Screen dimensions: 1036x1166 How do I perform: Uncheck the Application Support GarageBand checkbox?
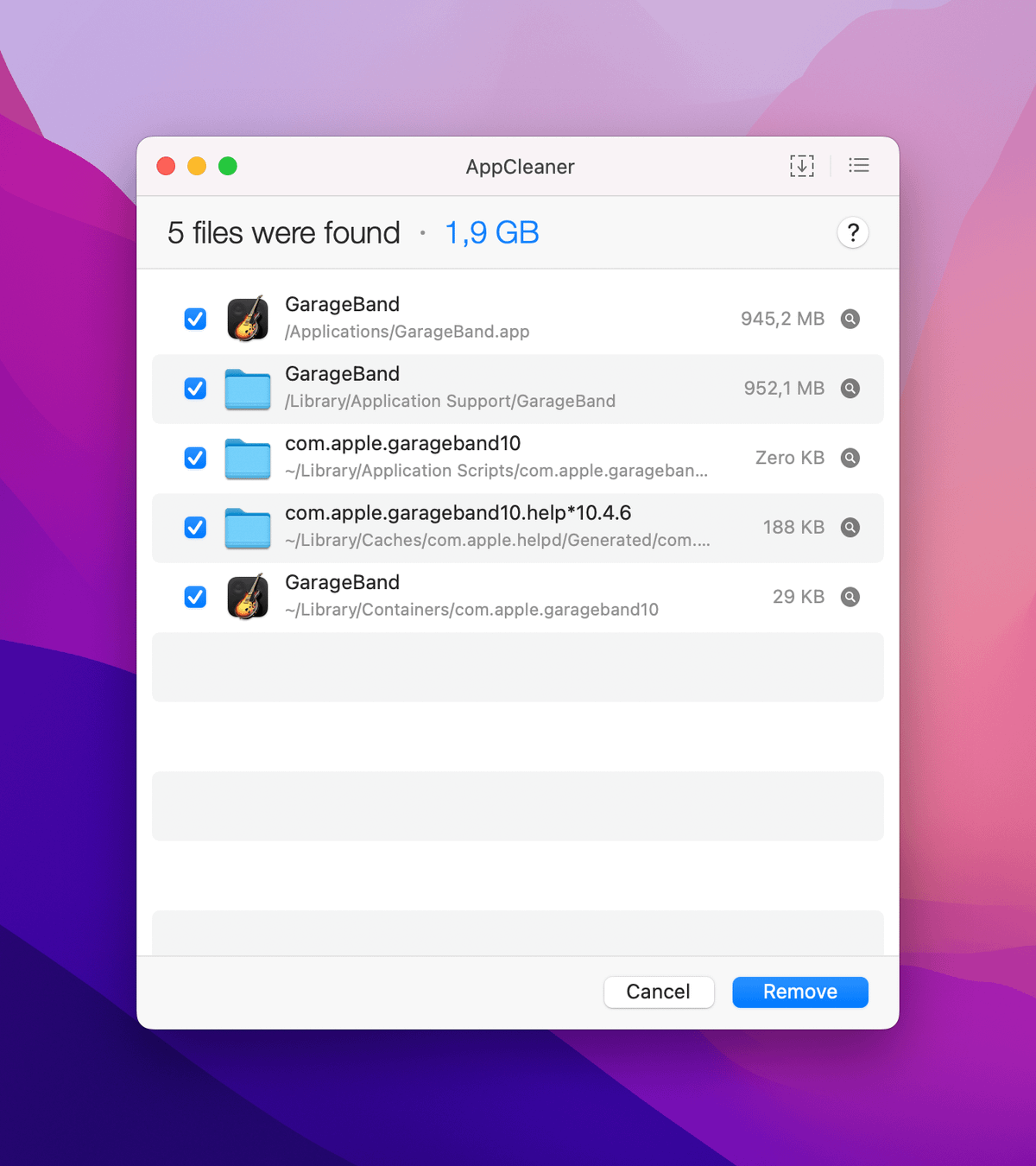(196, 389)
